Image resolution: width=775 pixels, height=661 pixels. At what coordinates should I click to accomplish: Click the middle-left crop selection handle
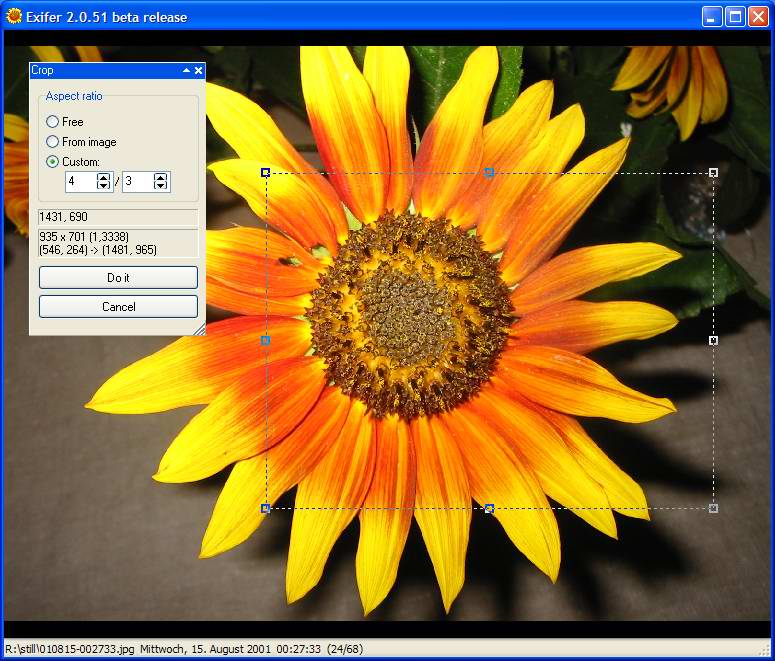coord(265,341)
